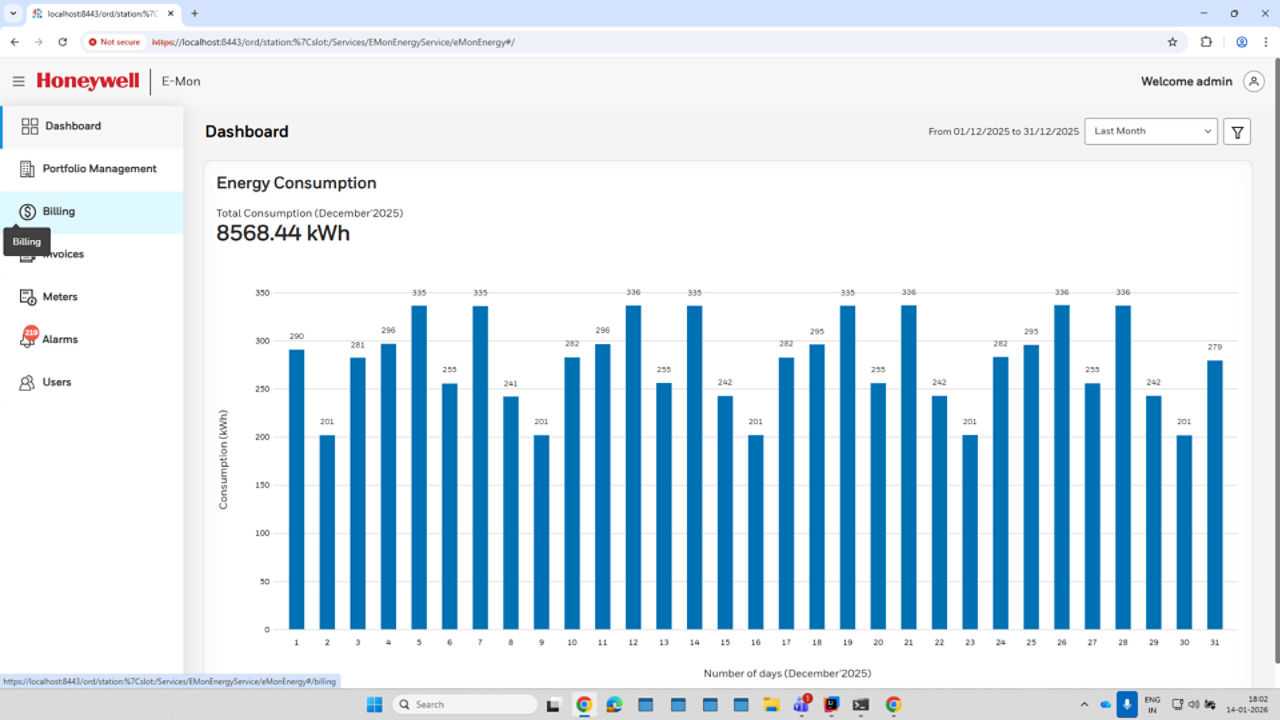The image size is (1280, 720).
Task: Click the Welcome admin text
Action: (1186, 81)
